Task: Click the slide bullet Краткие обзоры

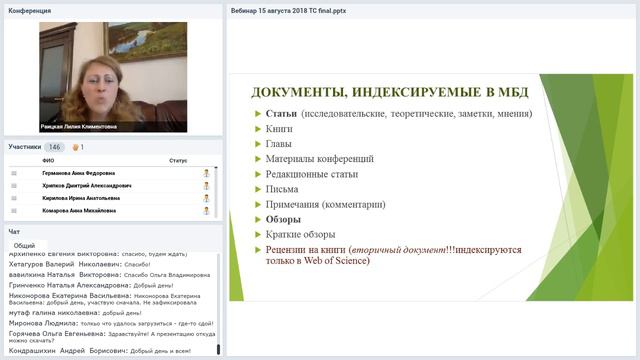Action: point(300,235)
